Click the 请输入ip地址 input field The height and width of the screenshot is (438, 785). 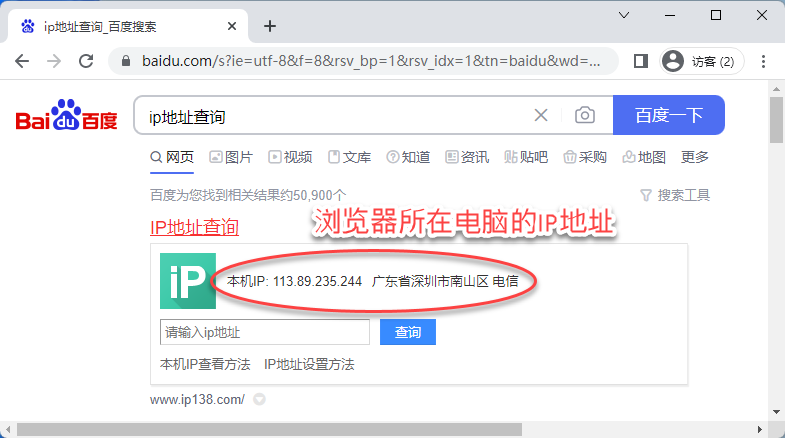coord(265,332)
